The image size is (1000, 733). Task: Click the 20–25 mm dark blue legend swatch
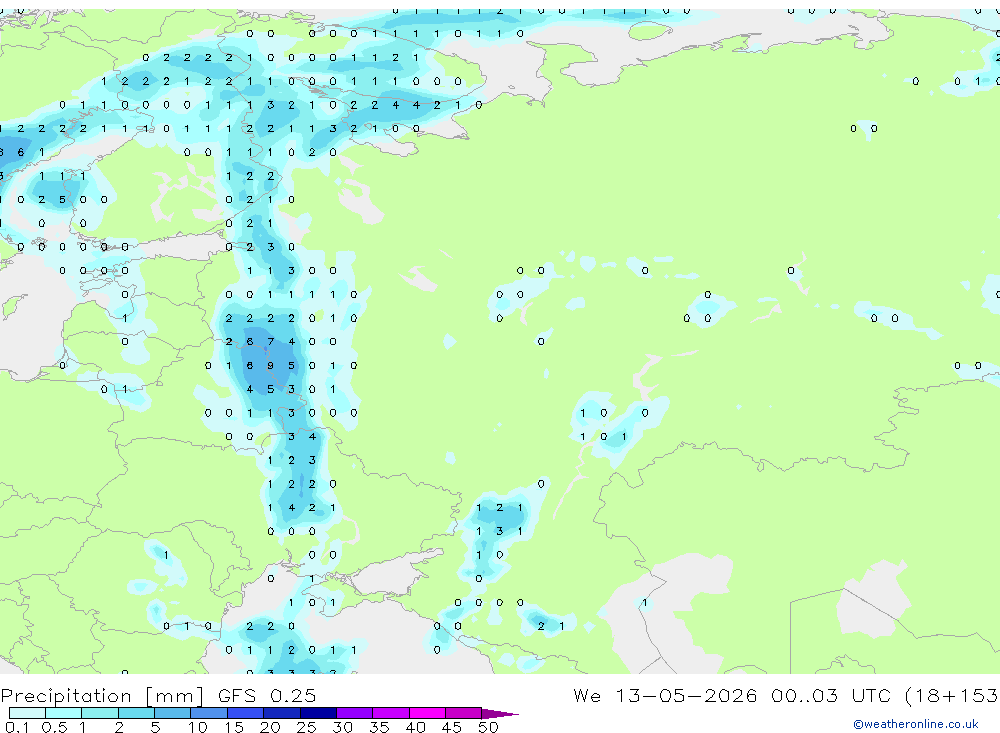point(281,713)
